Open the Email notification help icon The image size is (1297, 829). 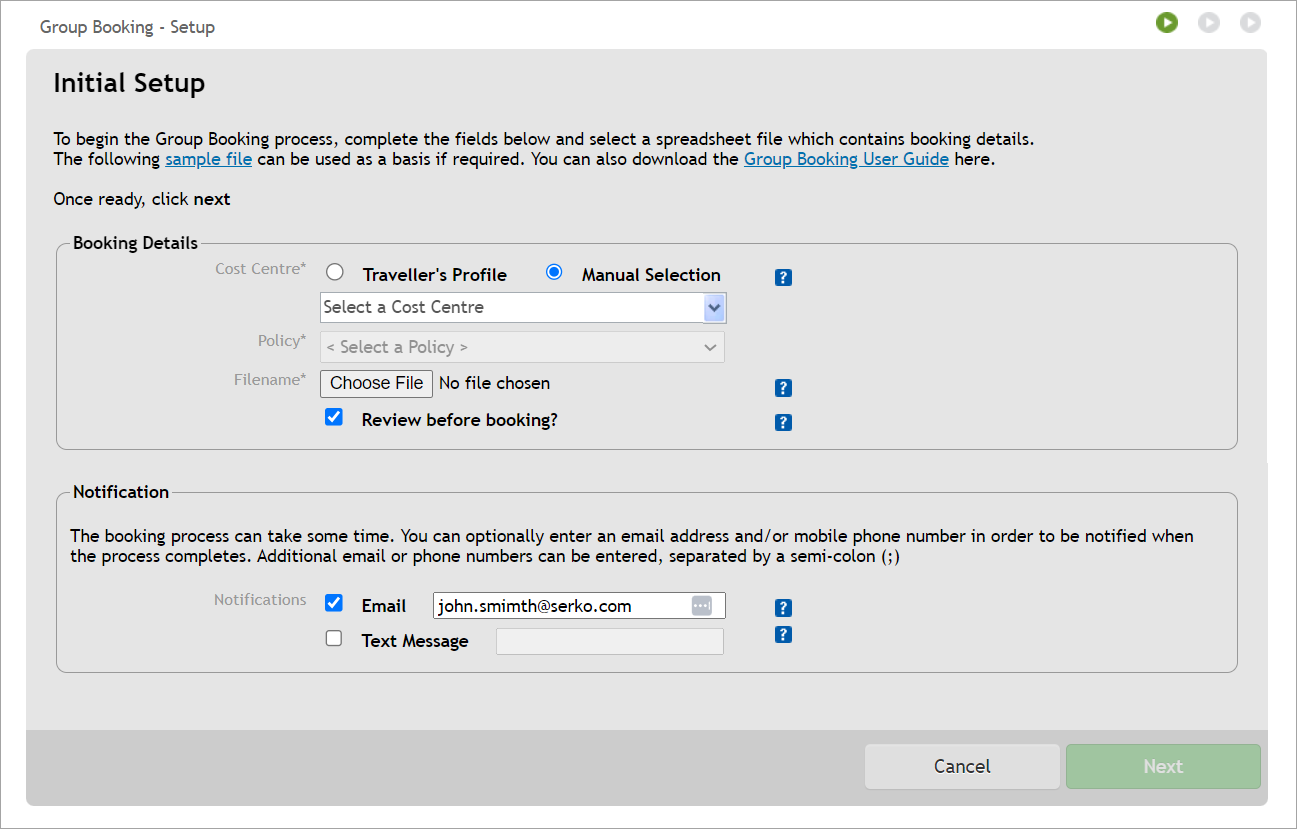click(782, 607)
